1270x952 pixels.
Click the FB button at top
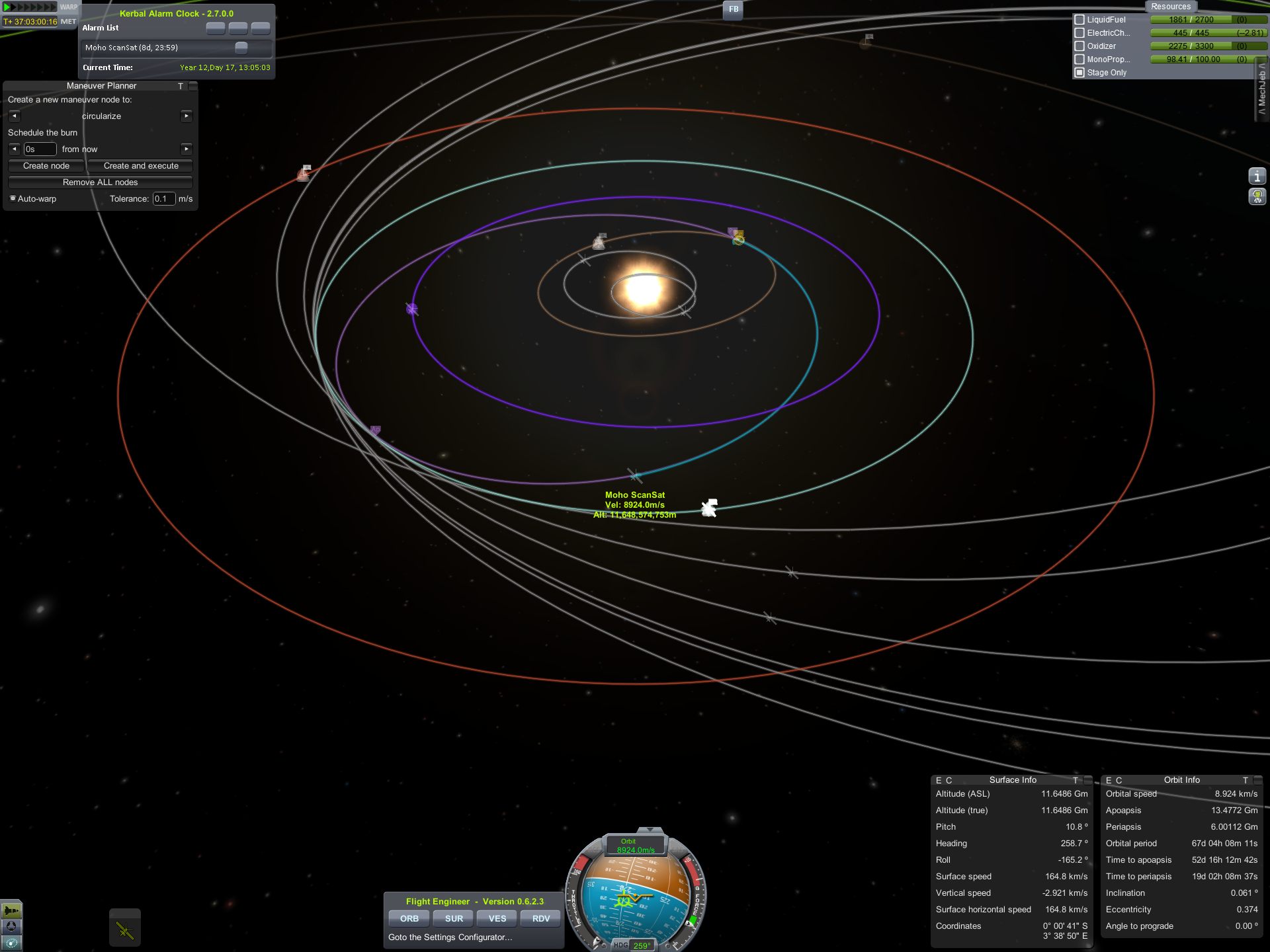733,9
